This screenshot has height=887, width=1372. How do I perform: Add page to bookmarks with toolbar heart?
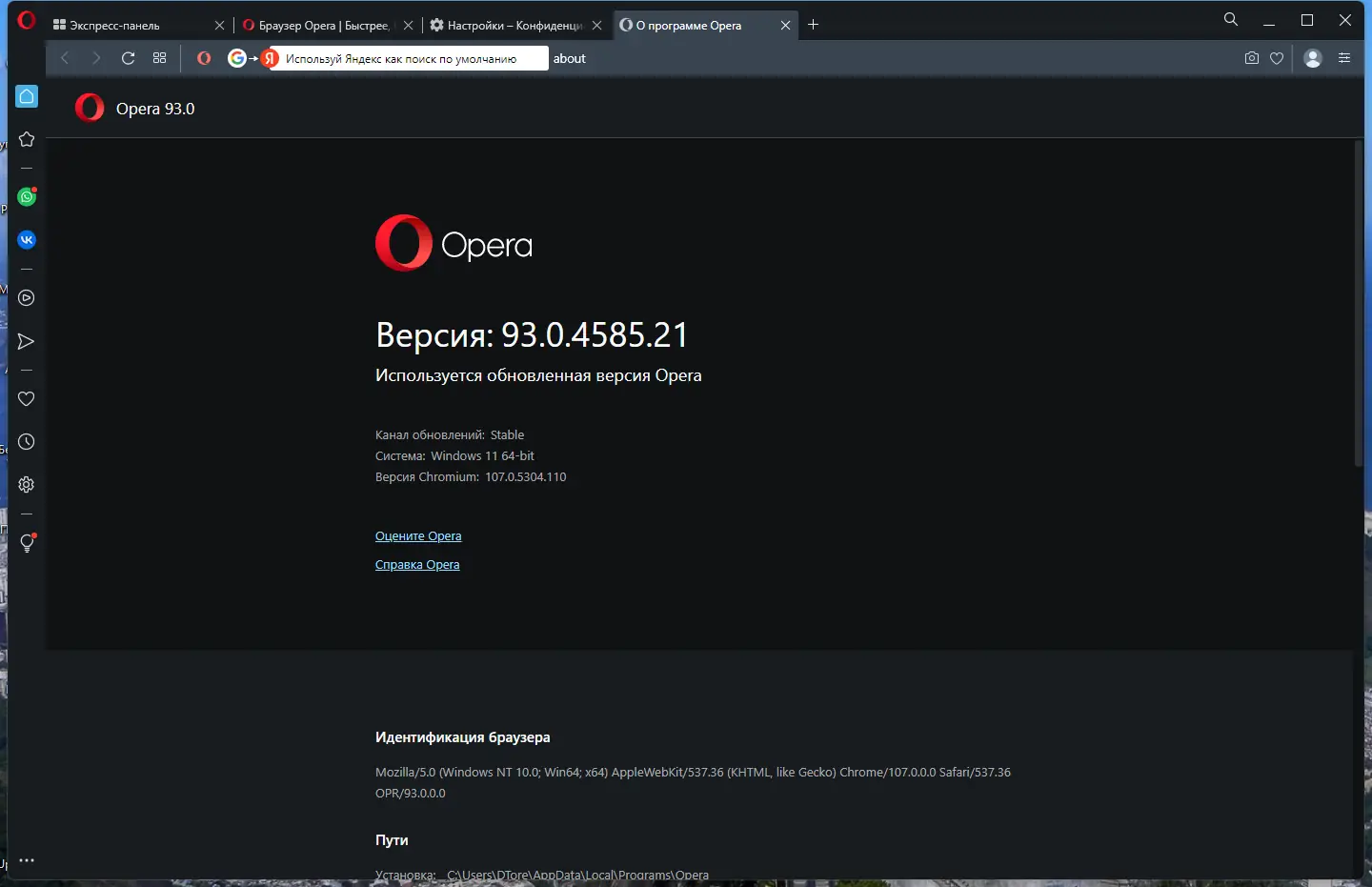click(1277, 58)
